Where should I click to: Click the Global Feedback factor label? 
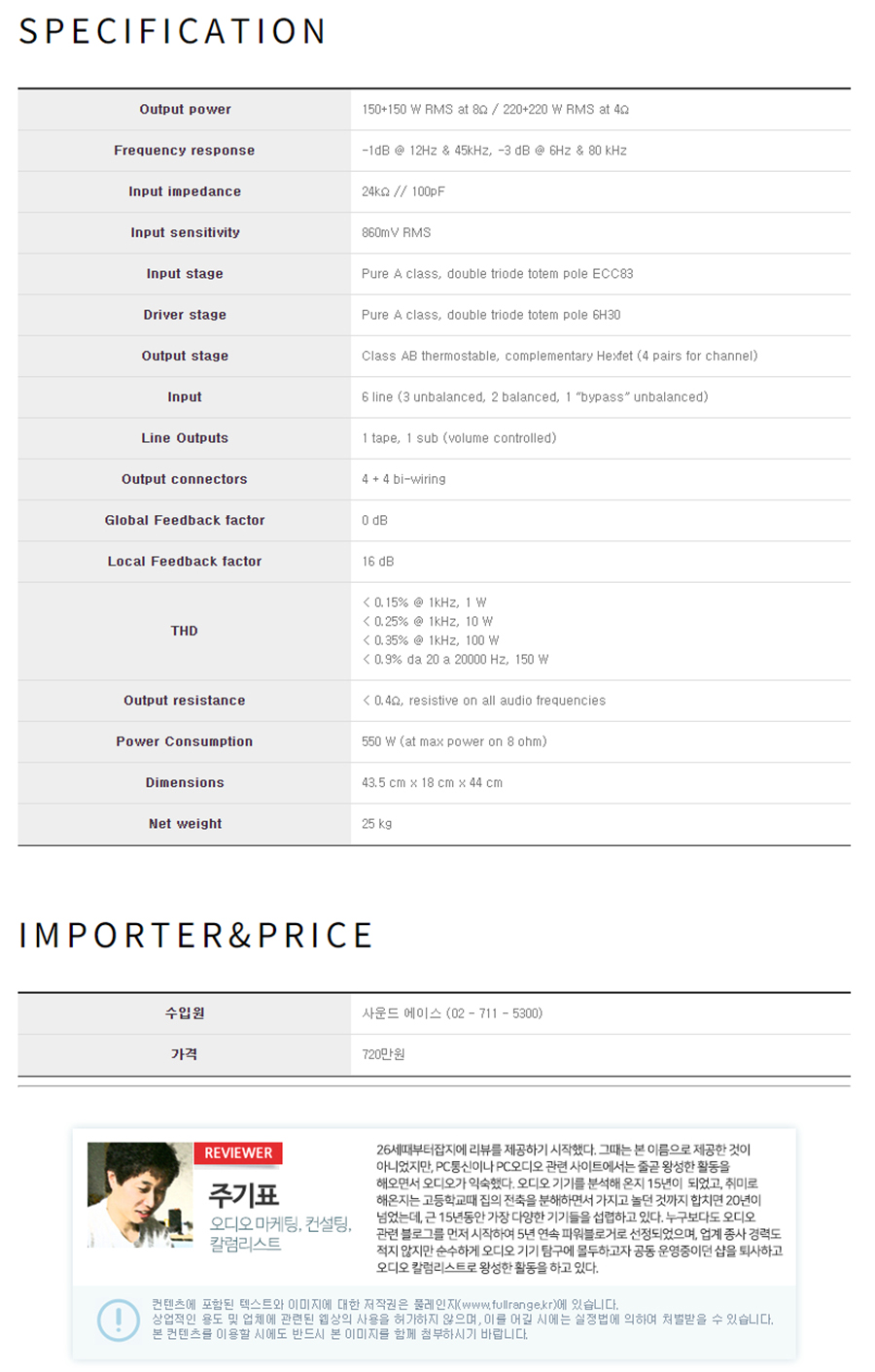coord(185,521)
